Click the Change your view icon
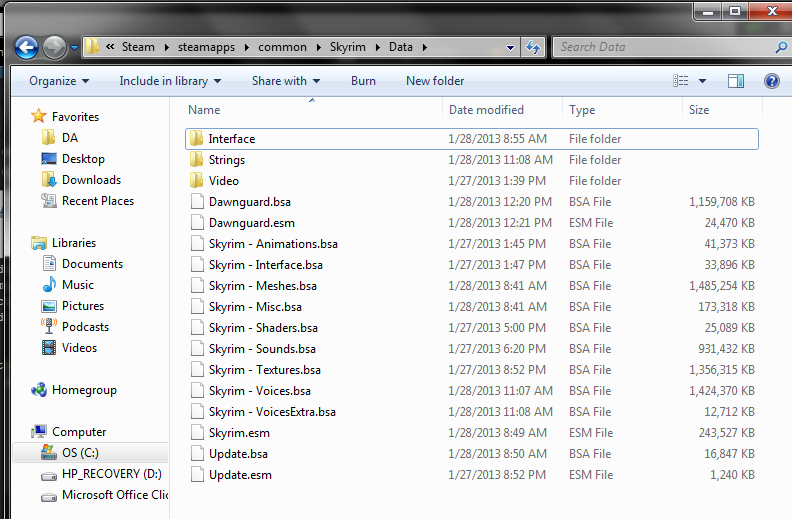This screenshot has width=792, height=519. coord(682,81)
